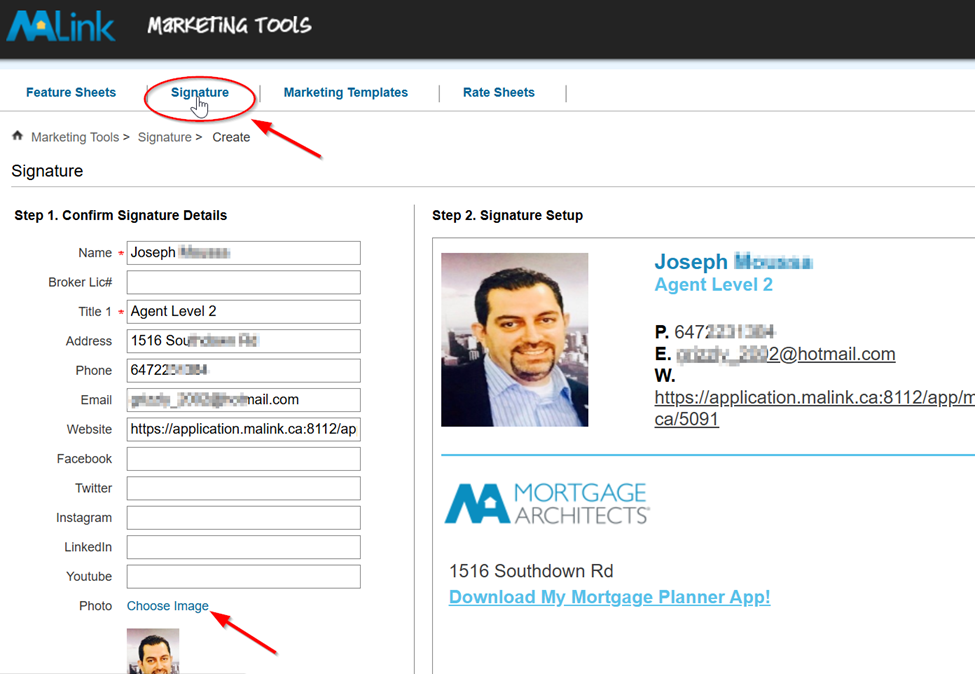Click the Title 1 field

click(244, 312)
